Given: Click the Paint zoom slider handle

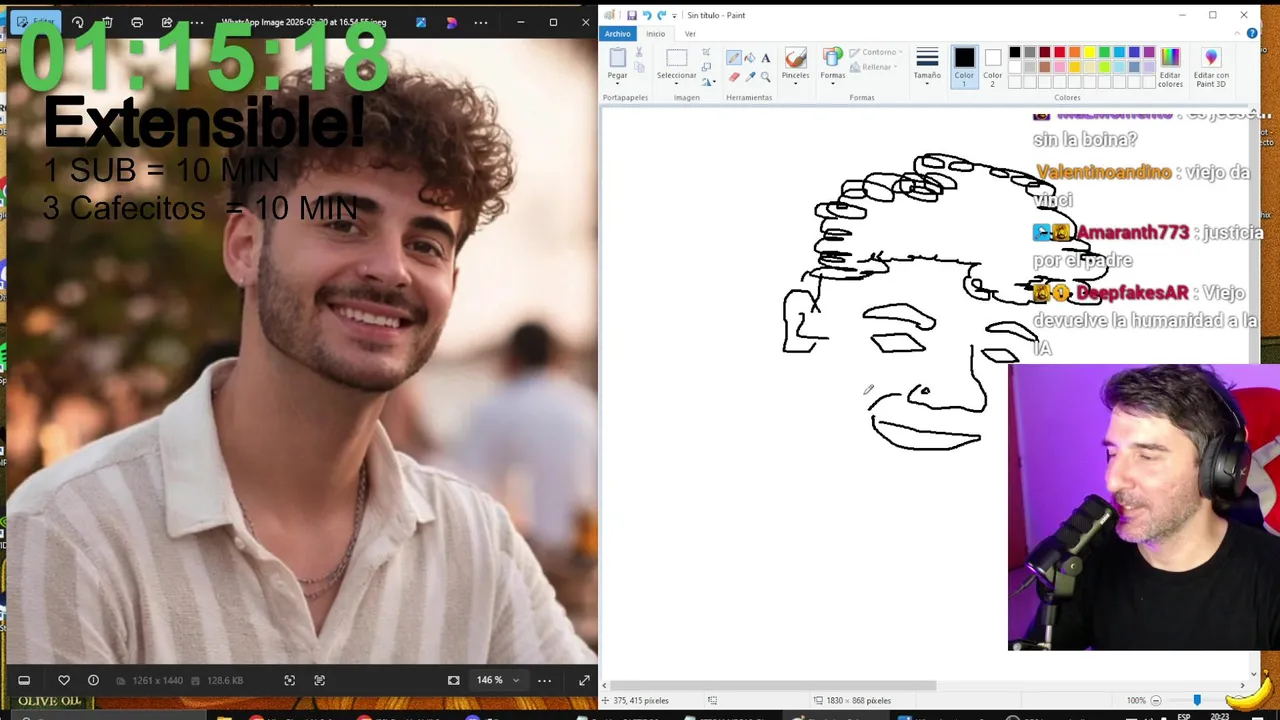Looking at the screenshot, I should [1197, 700].
